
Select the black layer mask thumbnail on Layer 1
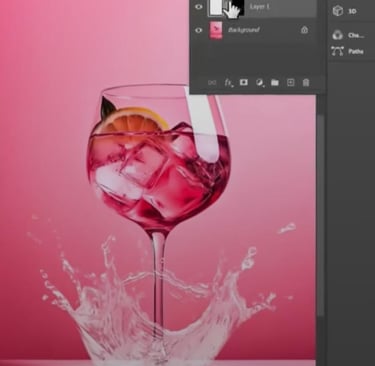click(238, 8)
